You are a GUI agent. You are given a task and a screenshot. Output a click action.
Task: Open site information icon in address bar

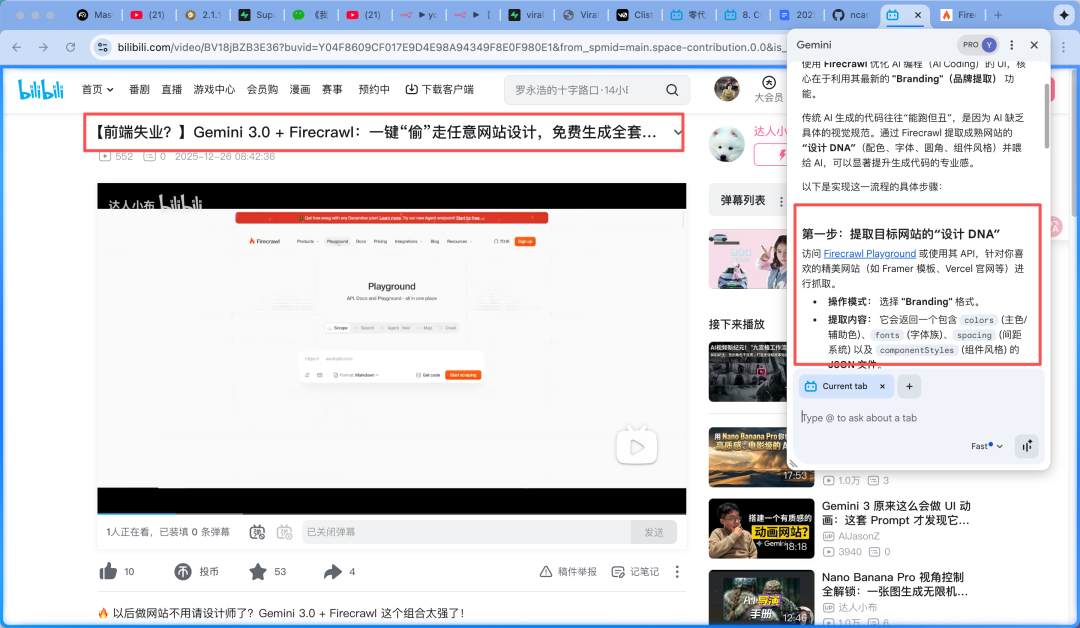[103, 47]
